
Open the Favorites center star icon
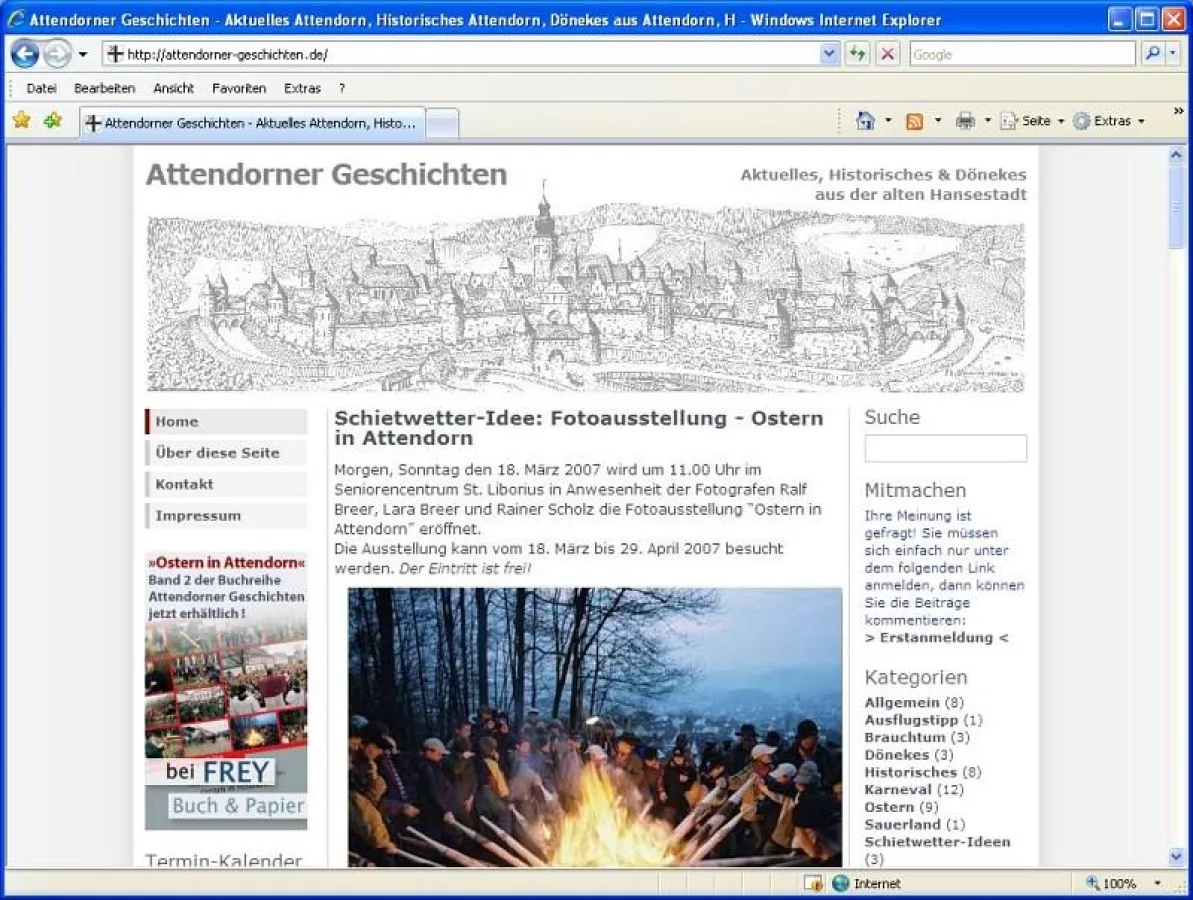(20, 120)
